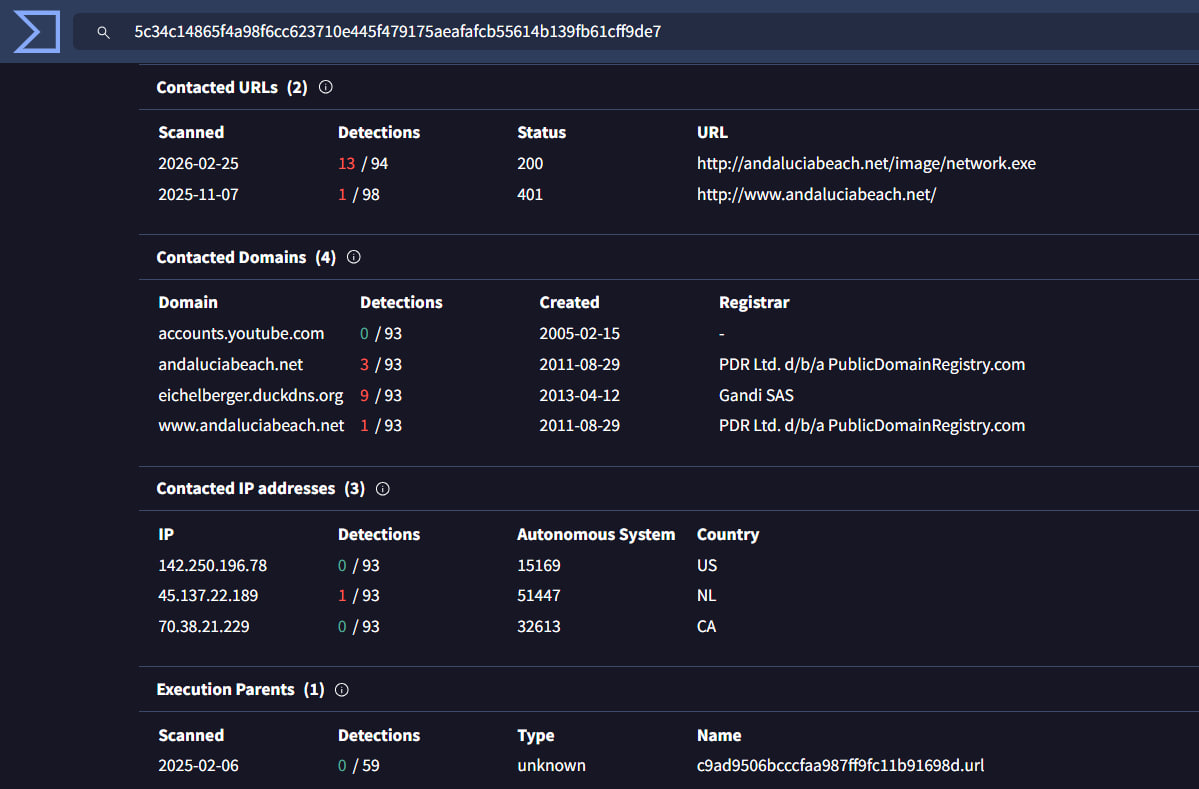Image resolution: width=1199 pixels, height=789 pixels.
Task: Select the accounts.youtube.com domain
Action: tap(241, 333)
